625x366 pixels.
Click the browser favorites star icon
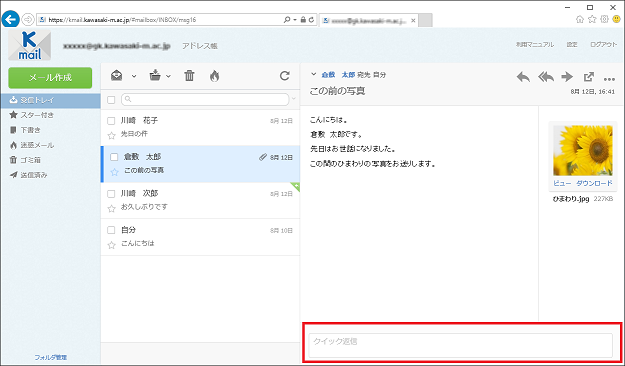pos(592,19)
